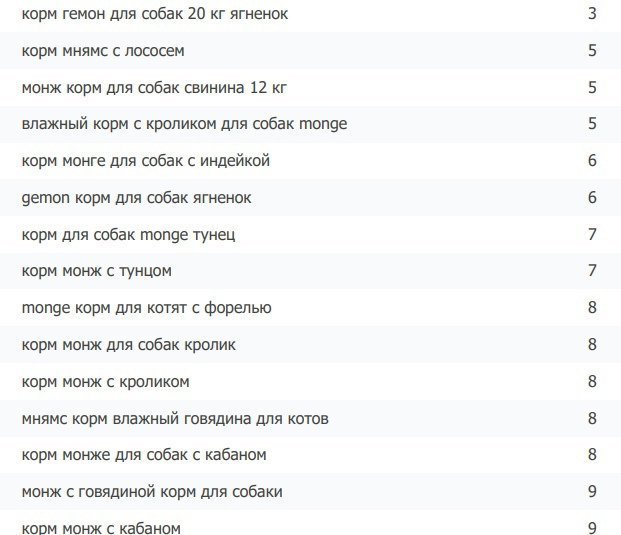Click count 3 in гемон 20 кг row

click(x=592, y=14)
